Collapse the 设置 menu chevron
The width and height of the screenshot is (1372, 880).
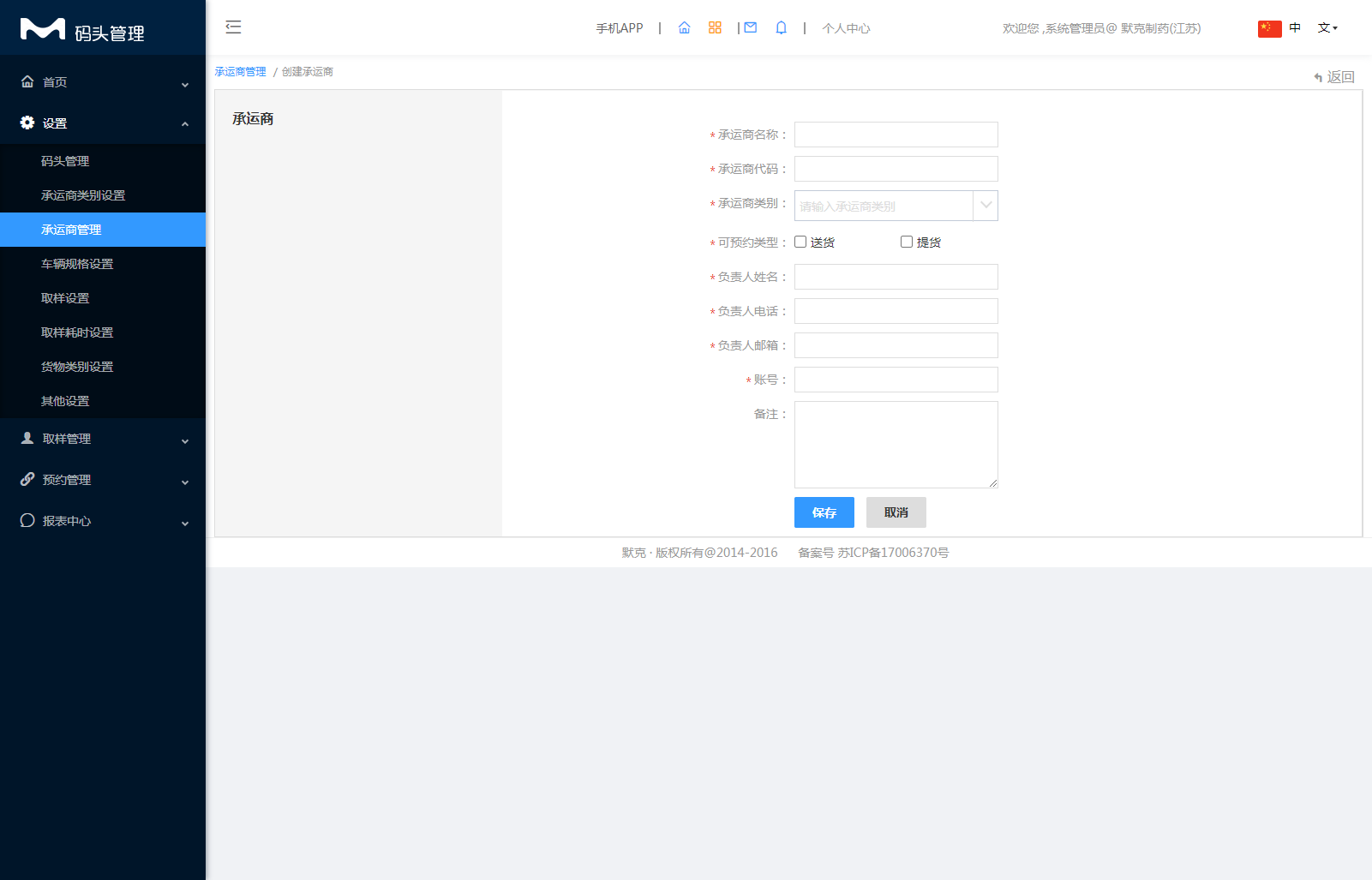click(185, 124)
